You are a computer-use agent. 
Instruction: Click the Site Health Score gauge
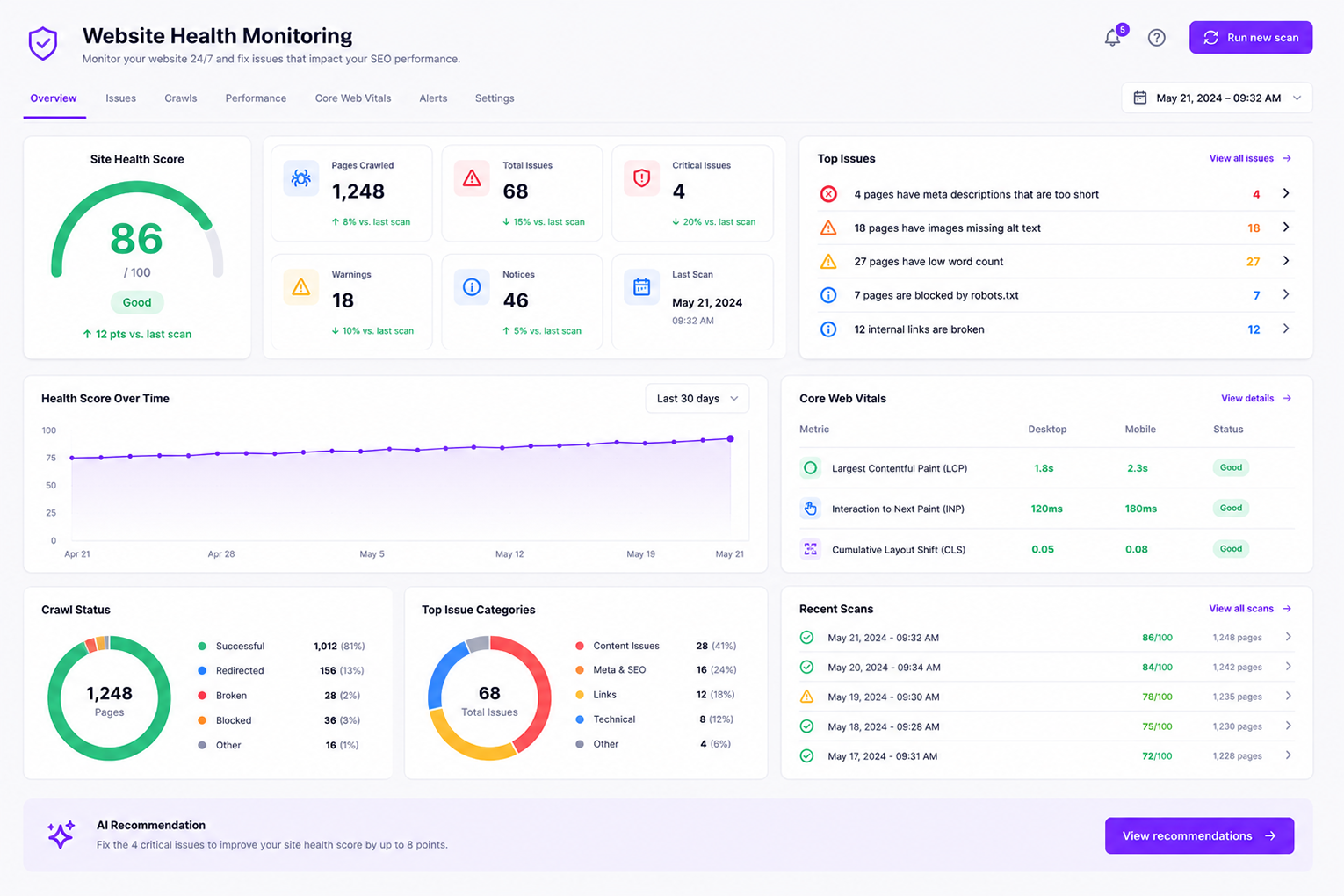(137, 230)
